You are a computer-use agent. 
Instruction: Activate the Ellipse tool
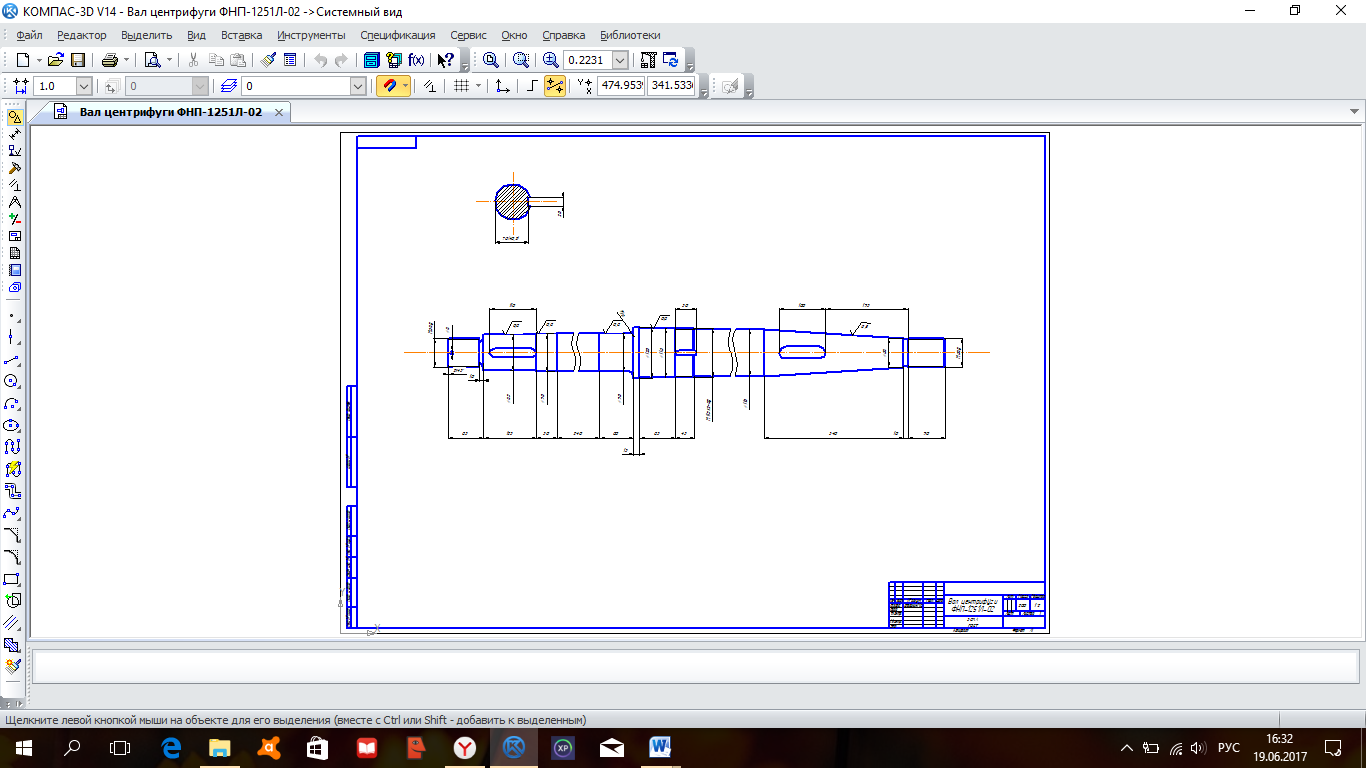12,425
